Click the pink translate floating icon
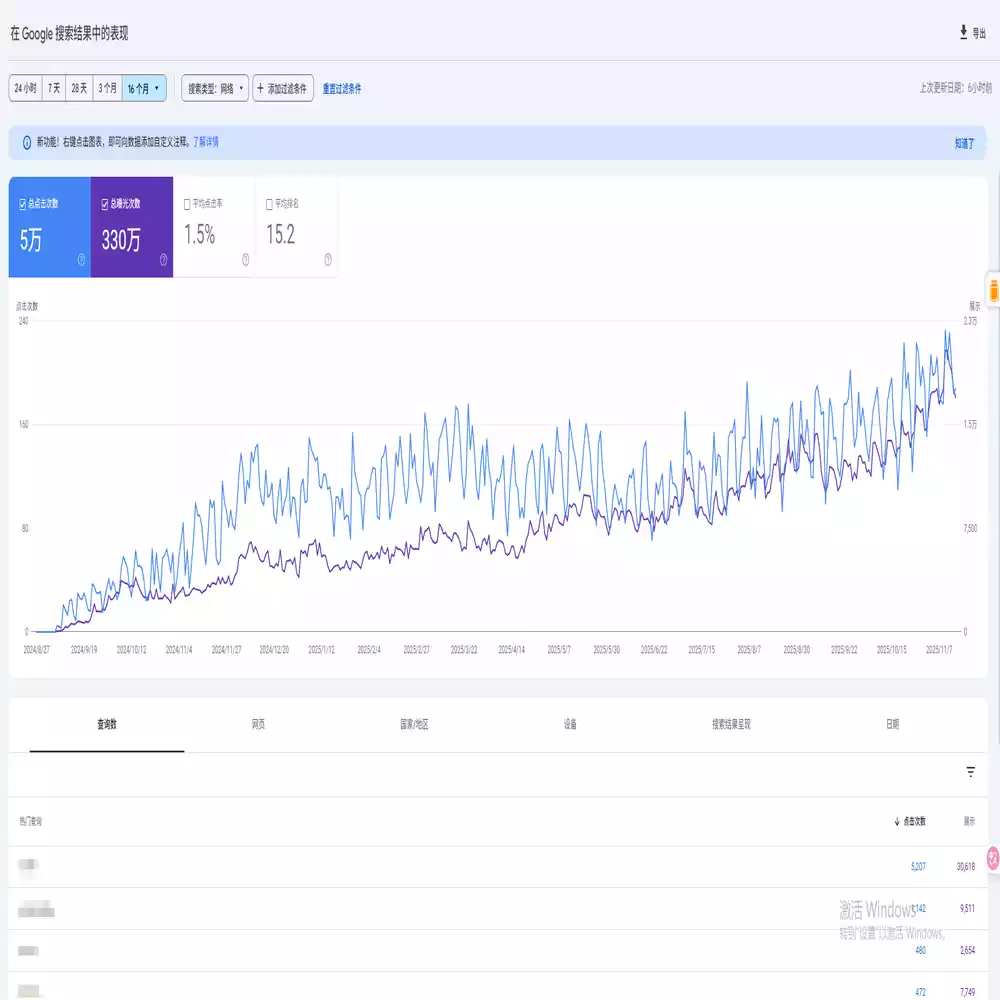The width and height of the screenshot is (1000, 1000). (x=993, y=857)
